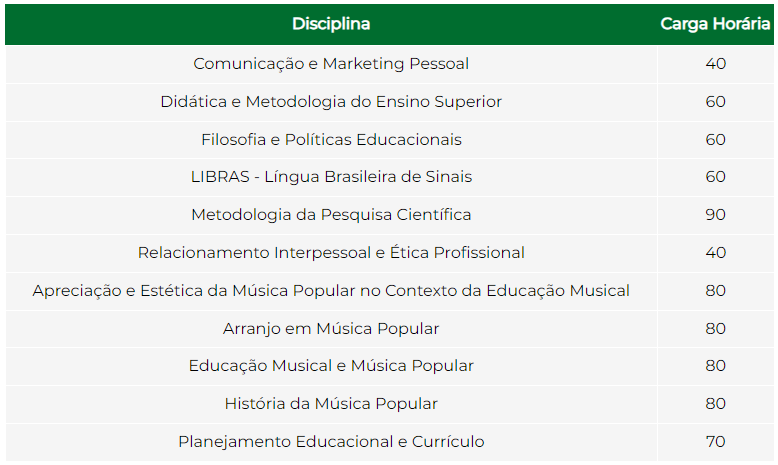Viewport: 778px width, 465px height.
Task: Click the 80 value for Arranjo row
Action: 715,329
